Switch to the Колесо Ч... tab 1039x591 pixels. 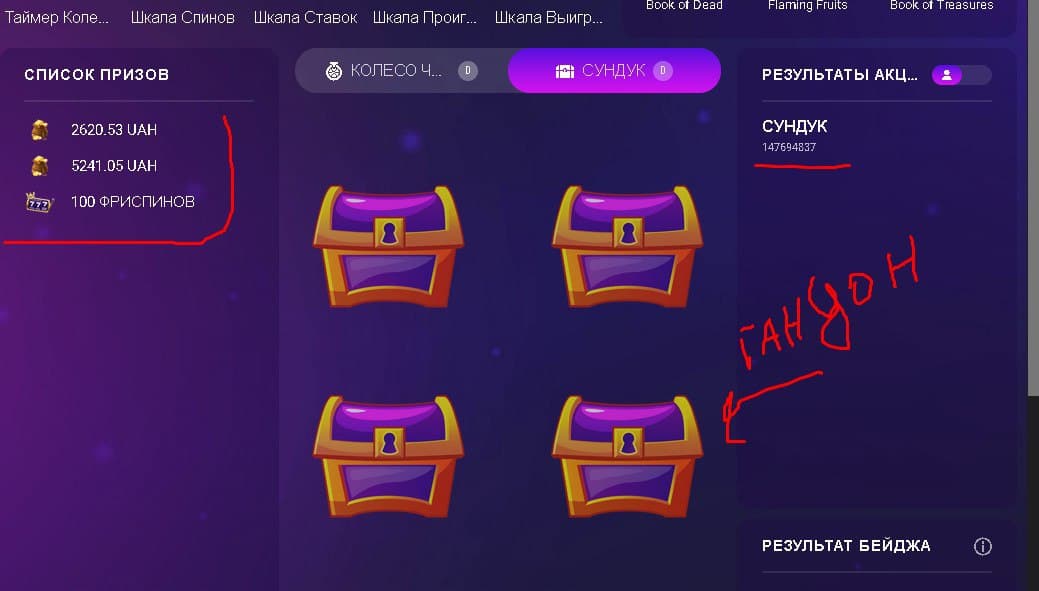[x=402, y=70]
